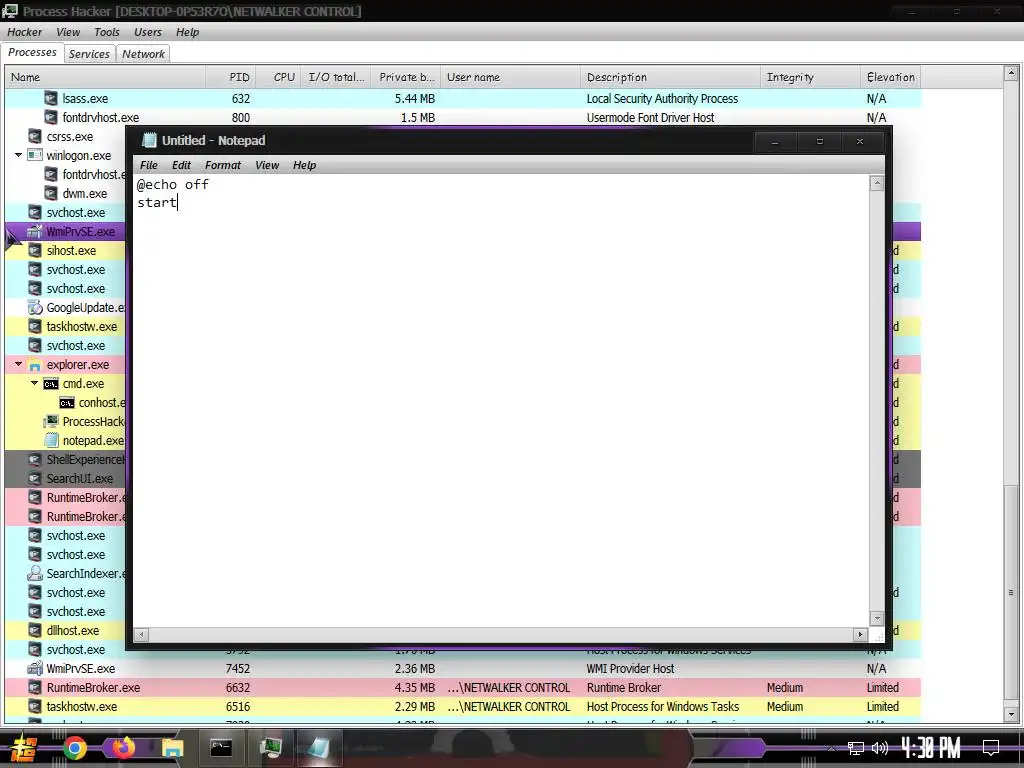Switch to the Network tab
Image resolution: width=1024 pixels, height=768 pixels.
[143, 54]
